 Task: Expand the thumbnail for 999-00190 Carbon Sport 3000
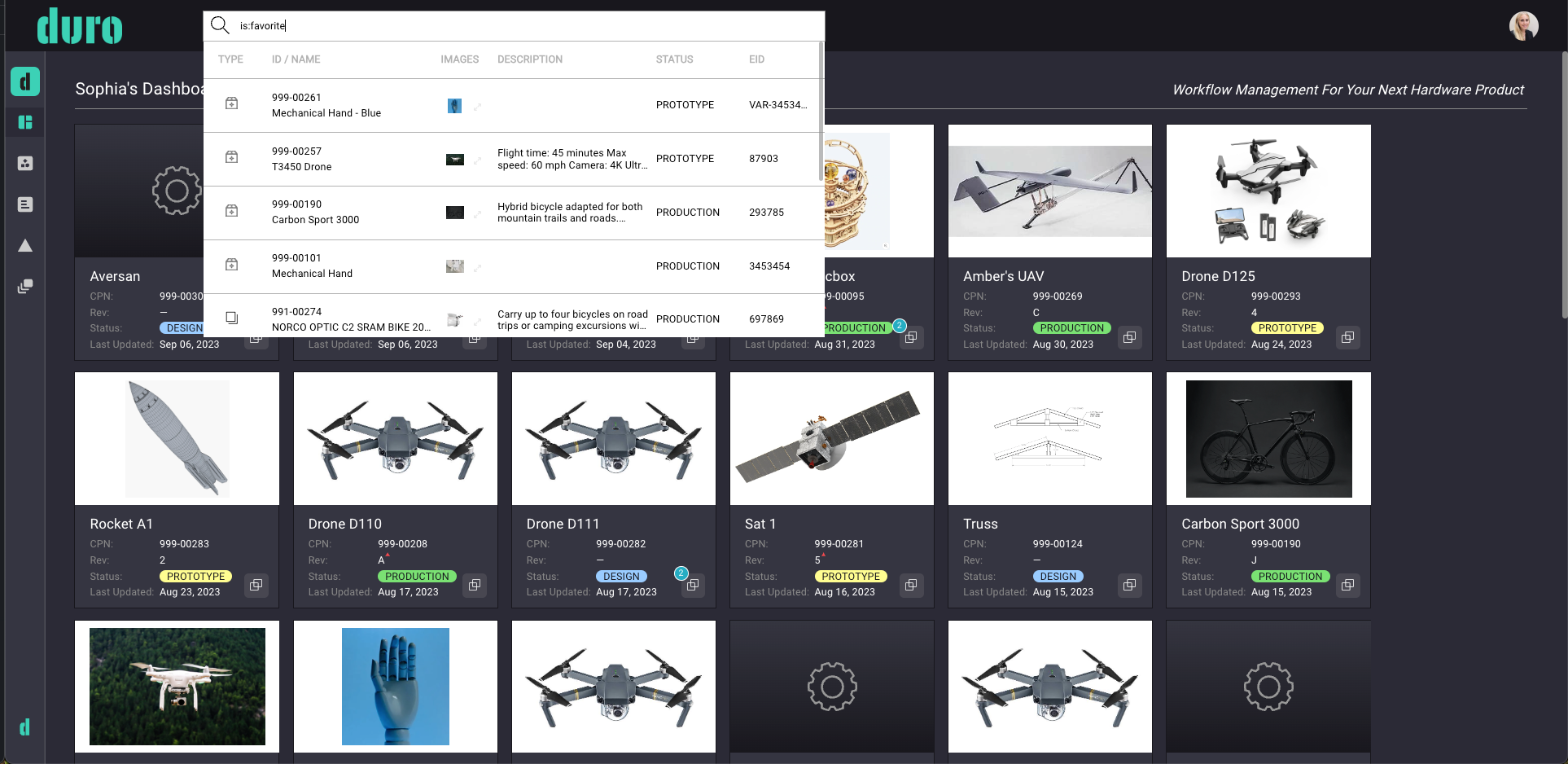(476, 213)
